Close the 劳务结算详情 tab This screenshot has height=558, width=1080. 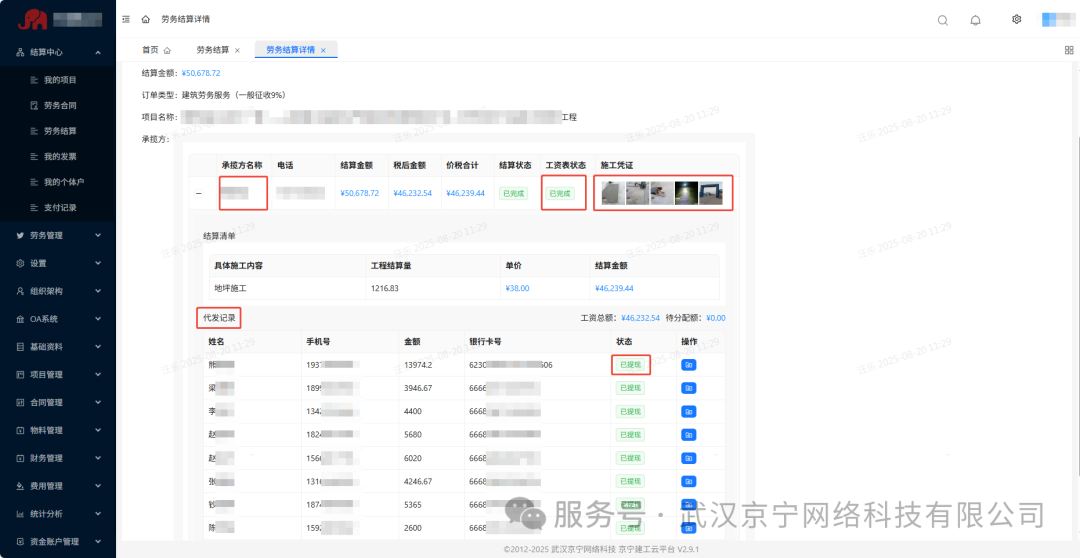(x=323, y=50)
